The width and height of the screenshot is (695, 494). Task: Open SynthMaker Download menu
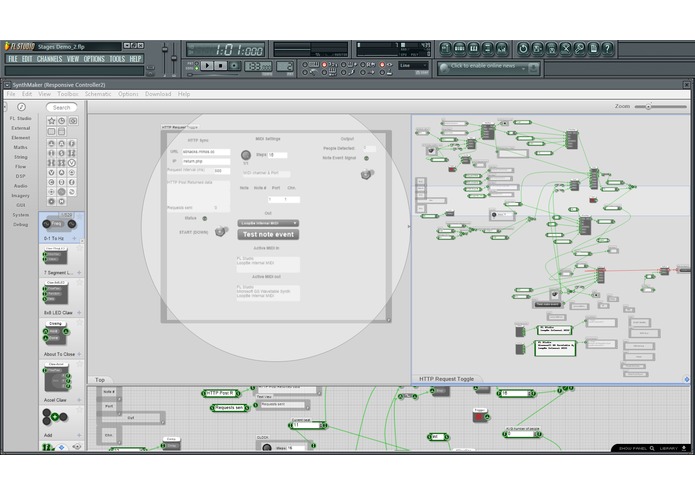pos(158,94)
